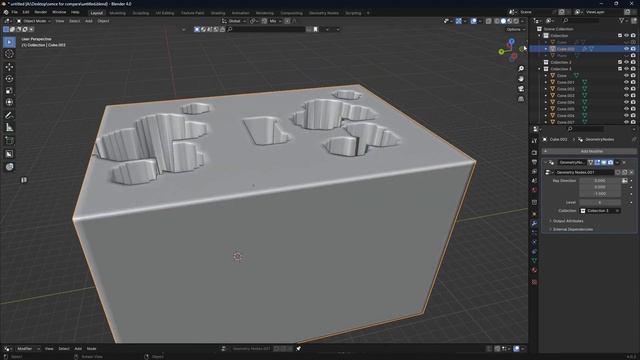Open Render properties tab icon
The image size is (640, 360).
coord(534,152)
